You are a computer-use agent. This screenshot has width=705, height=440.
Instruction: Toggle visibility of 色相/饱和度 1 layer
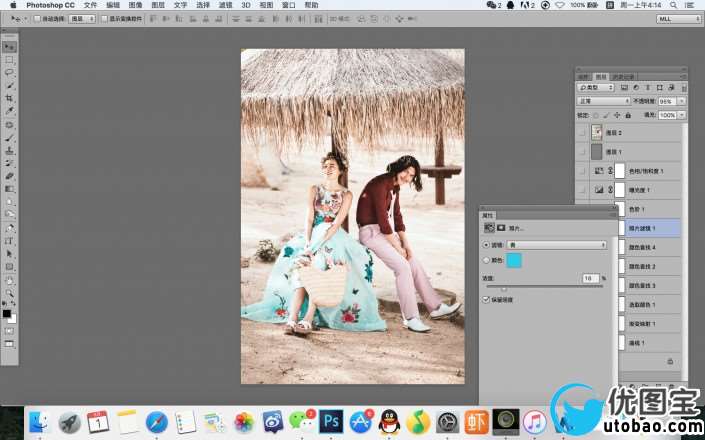(x=583, y=171)
